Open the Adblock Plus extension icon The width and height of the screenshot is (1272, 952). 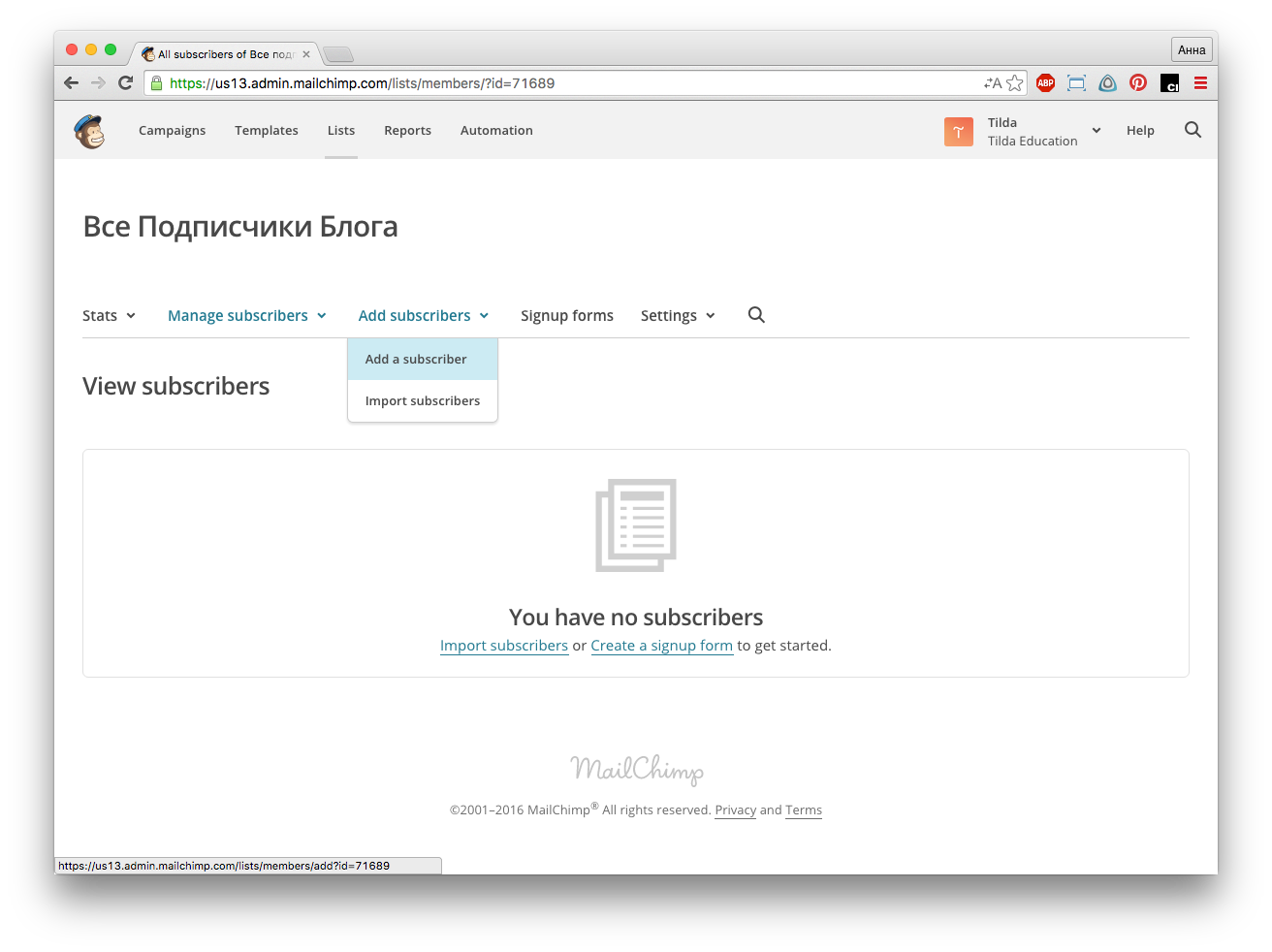coord(1045,83)
